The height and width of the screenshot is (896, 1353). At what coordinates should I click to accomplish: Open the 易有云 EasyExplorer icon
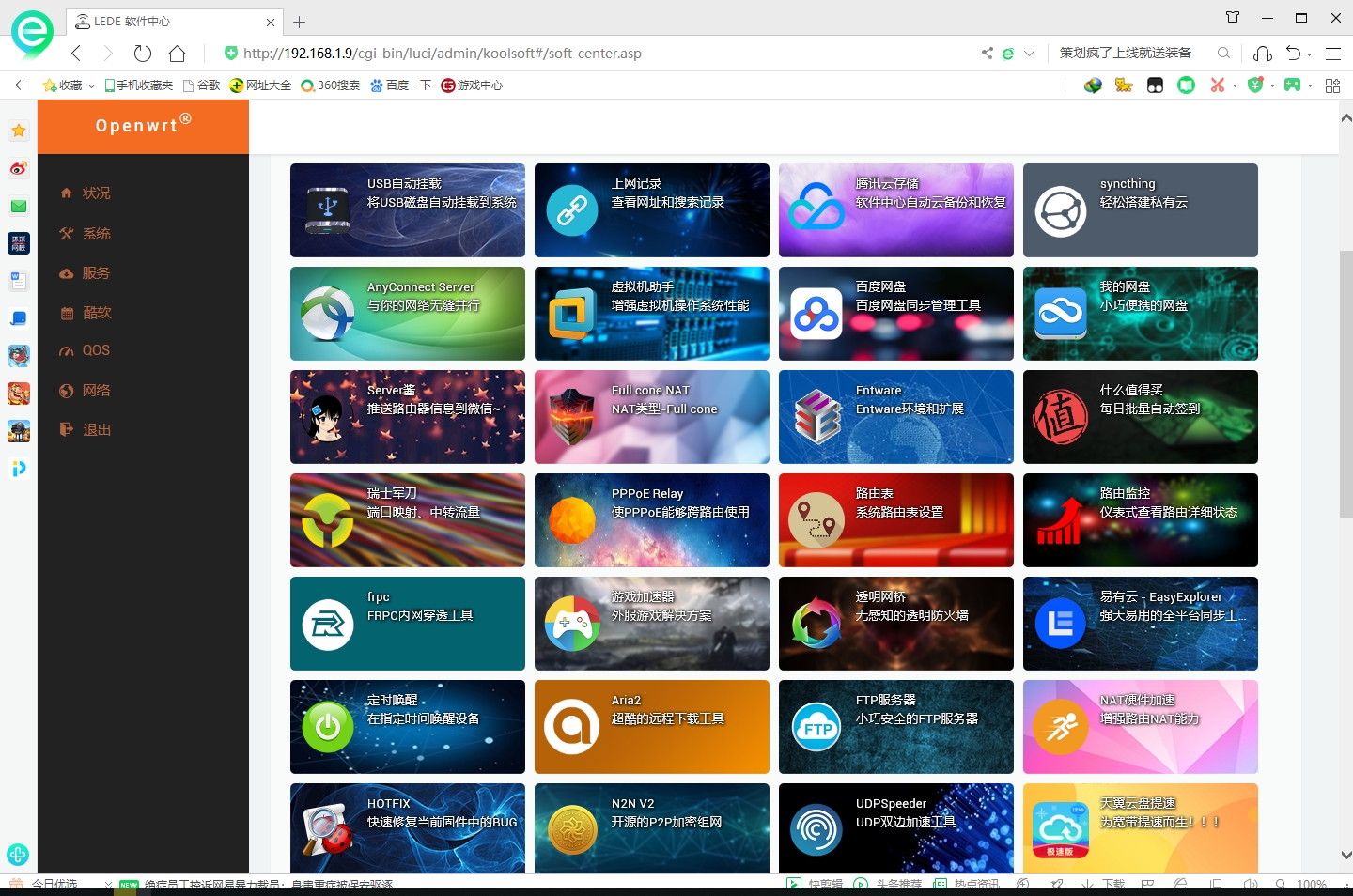tap(1061, 624)
